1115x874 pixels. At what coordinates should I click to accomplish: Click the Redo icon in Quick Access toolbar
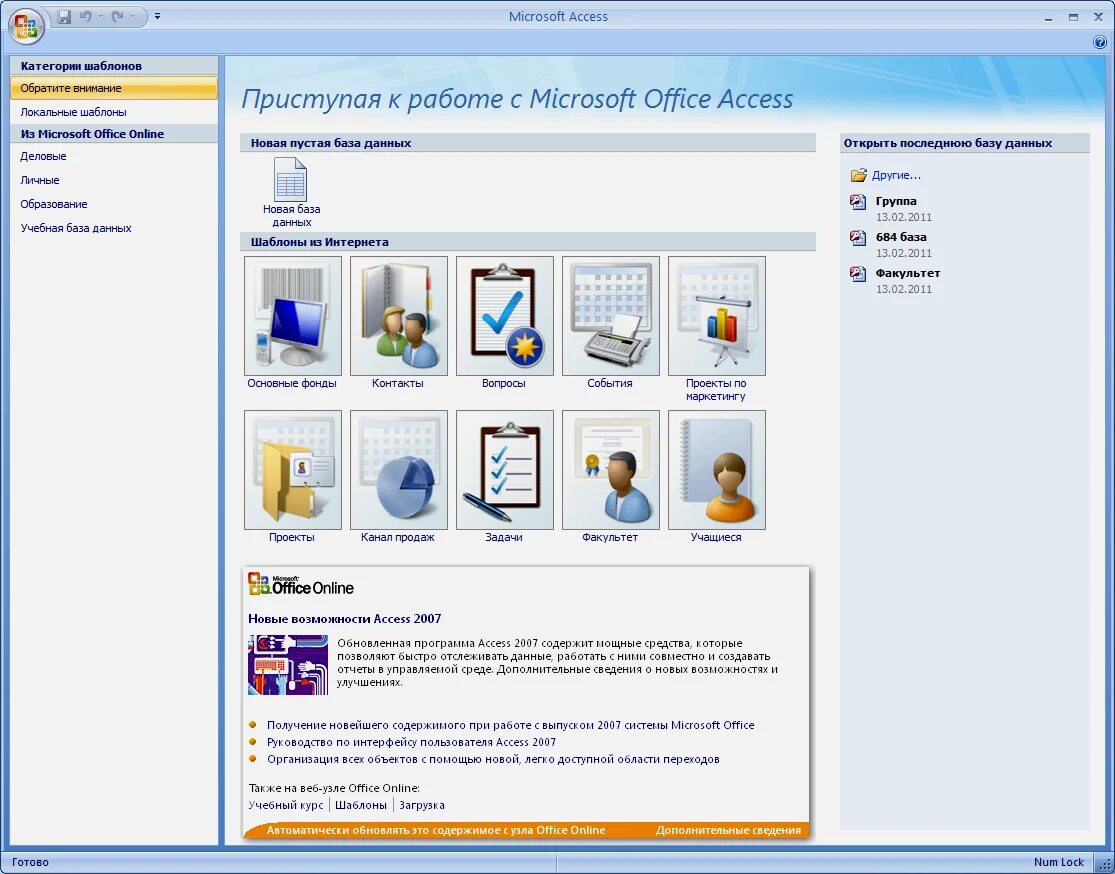[117, 16]
